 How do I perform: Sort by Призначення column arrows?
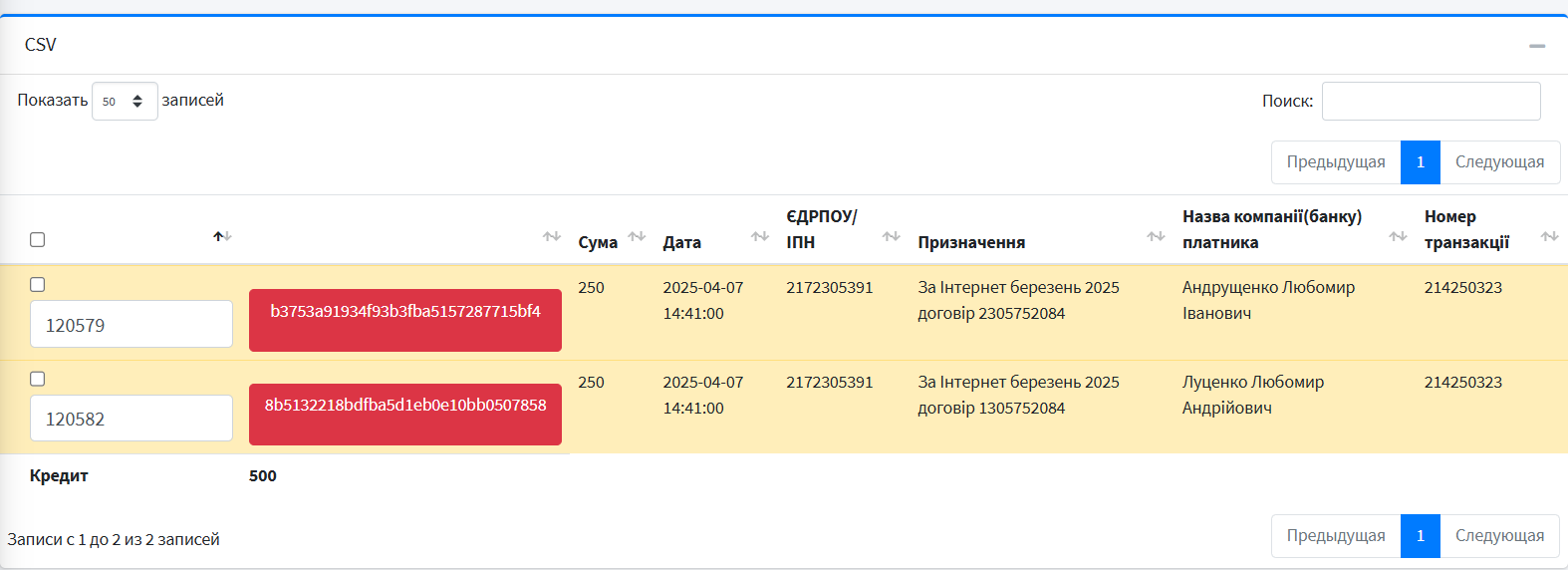(1156, 236)
